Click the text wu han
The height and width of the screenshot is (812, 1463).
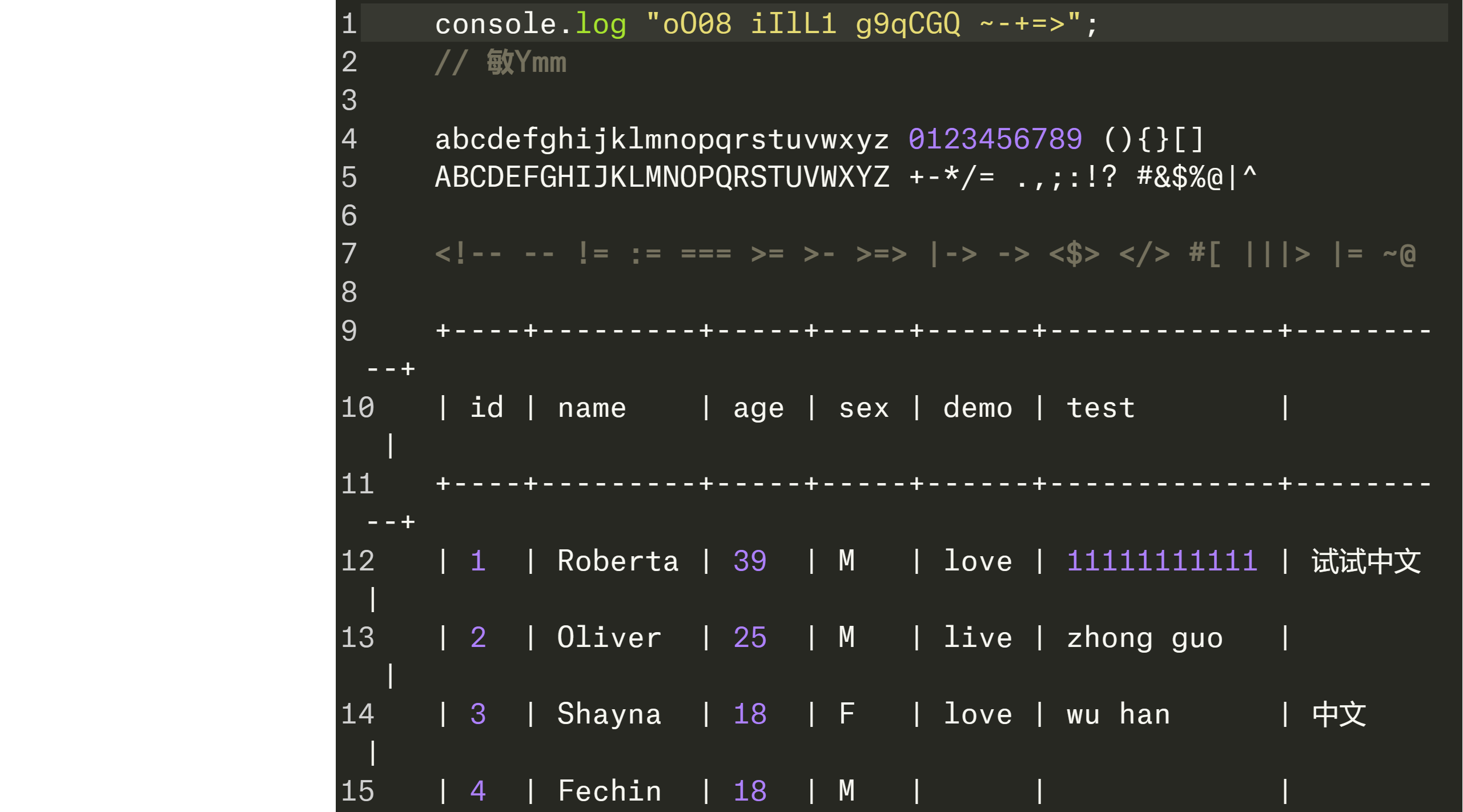(1118, 714)
